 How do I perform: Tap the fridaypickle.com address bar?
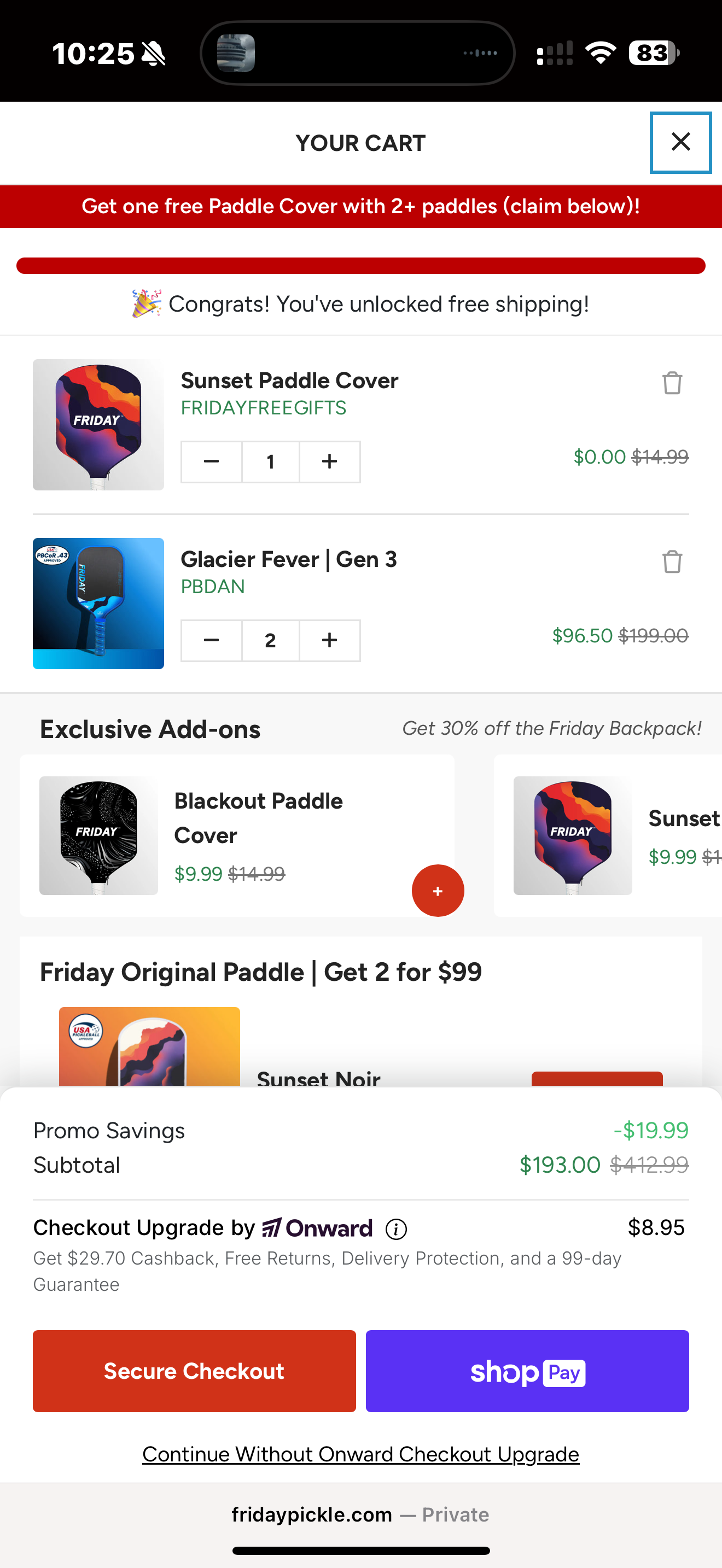[360, 1514]
